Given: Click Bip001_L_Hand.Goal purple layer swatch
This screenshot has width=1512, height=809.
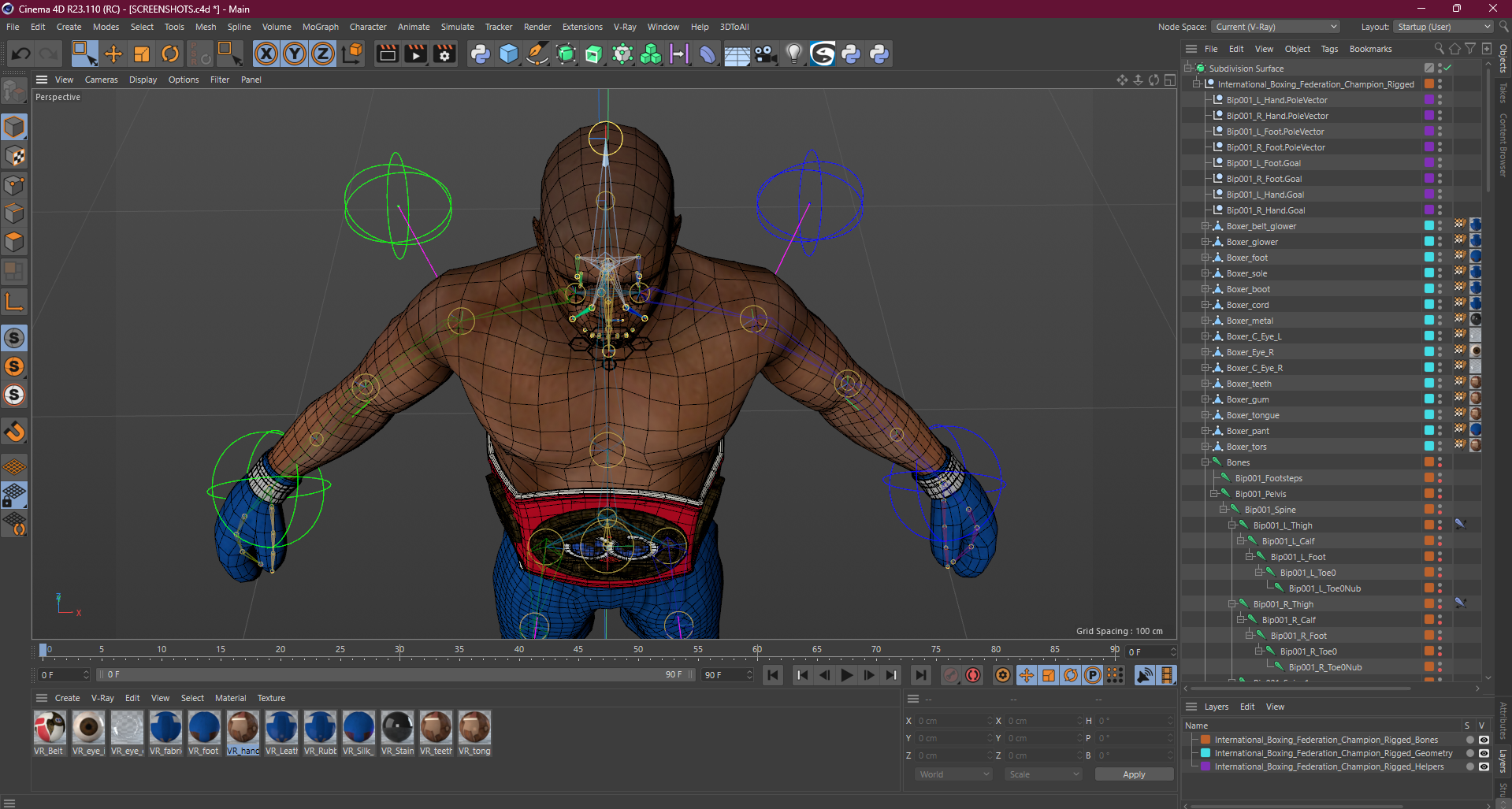Looking at the screenshot, I should [x=1428, y=195].
